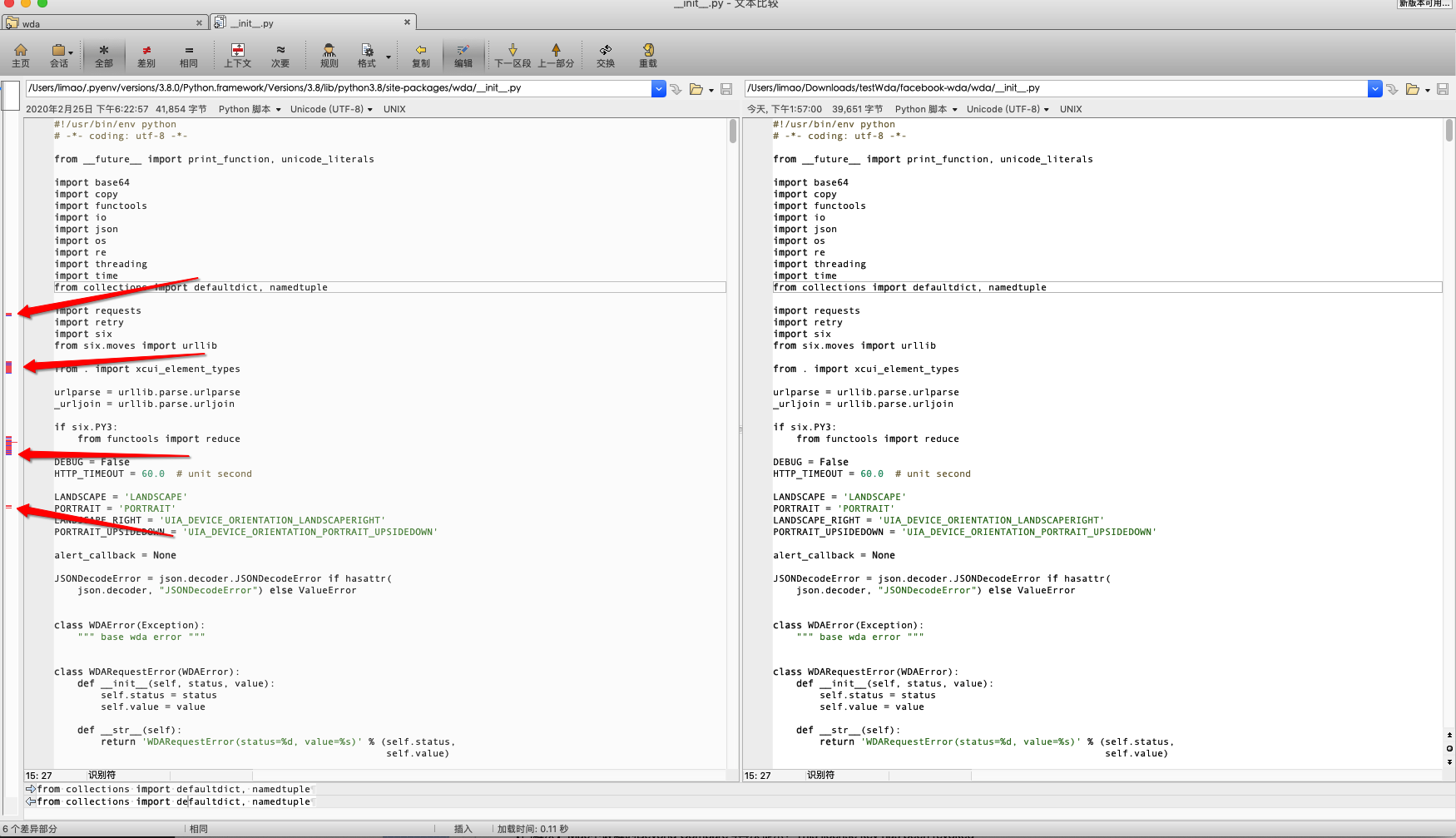
Task: Click right pane 'import requests' line
Action: pos(817,310)
